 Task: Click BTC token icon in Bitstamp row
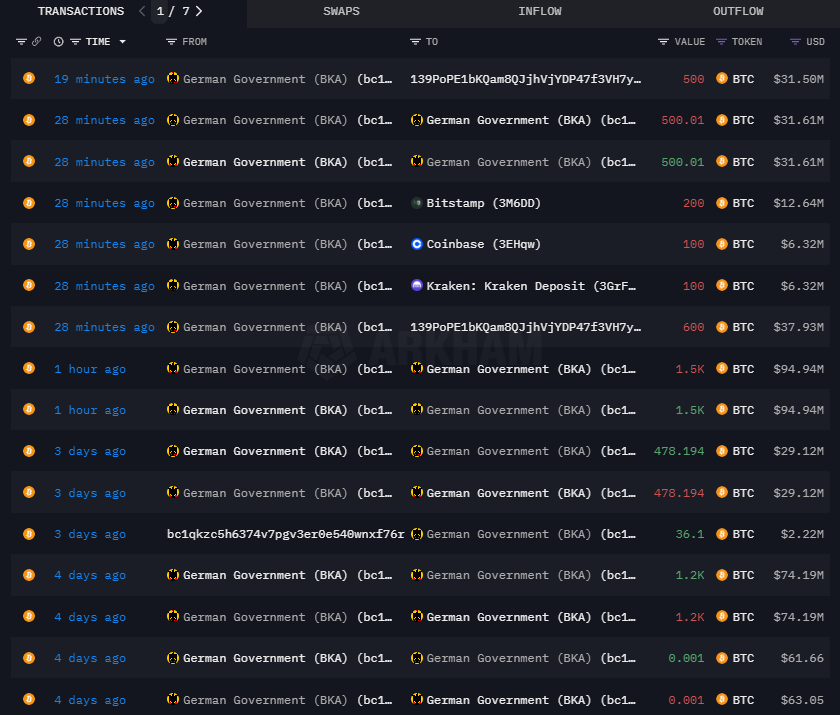(x=722, y=203)
